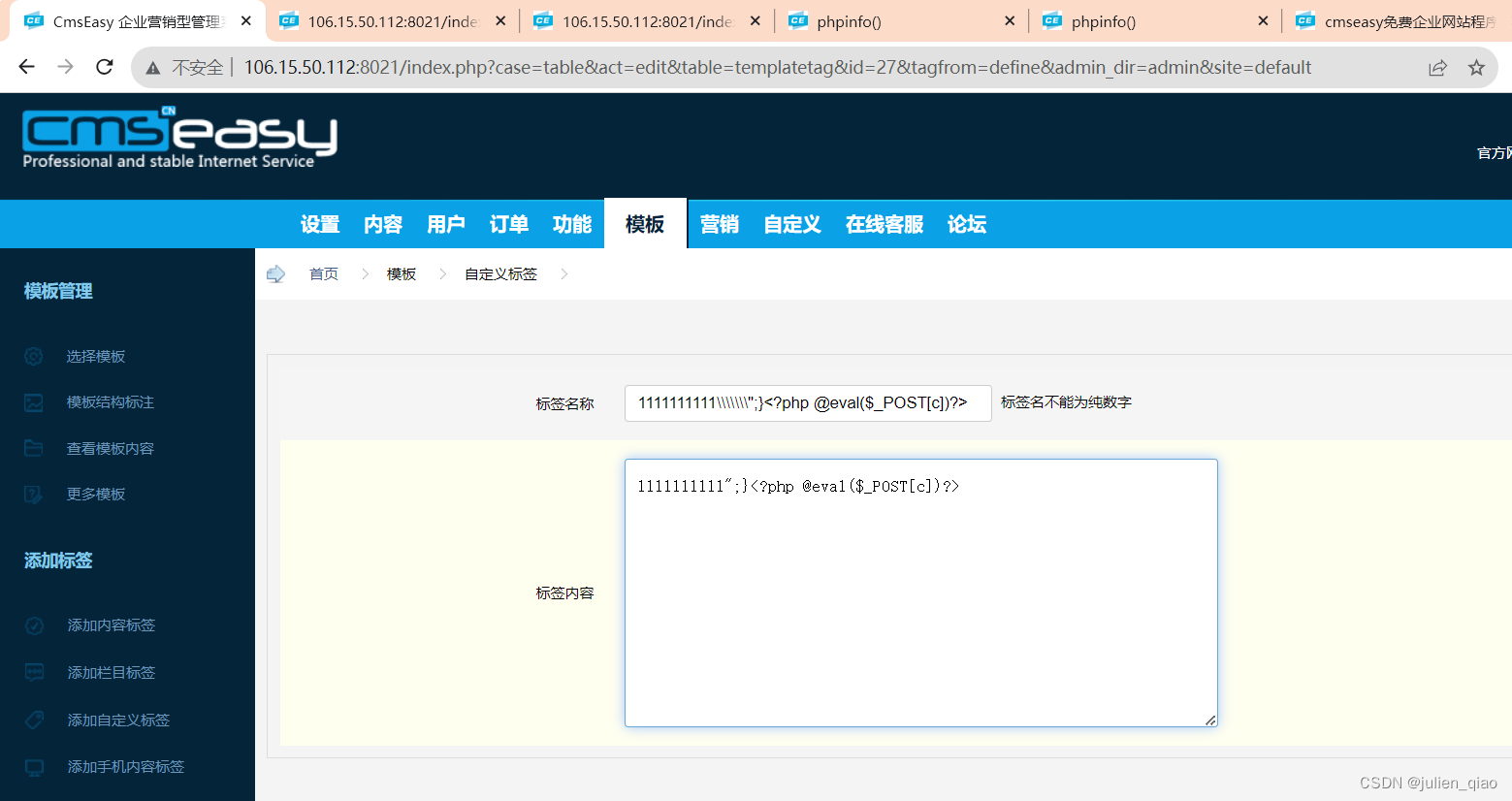Switch to the second phpinfo() tab
The height and width of the screenshot is (801, 1512).
(x=1156, y=21)
